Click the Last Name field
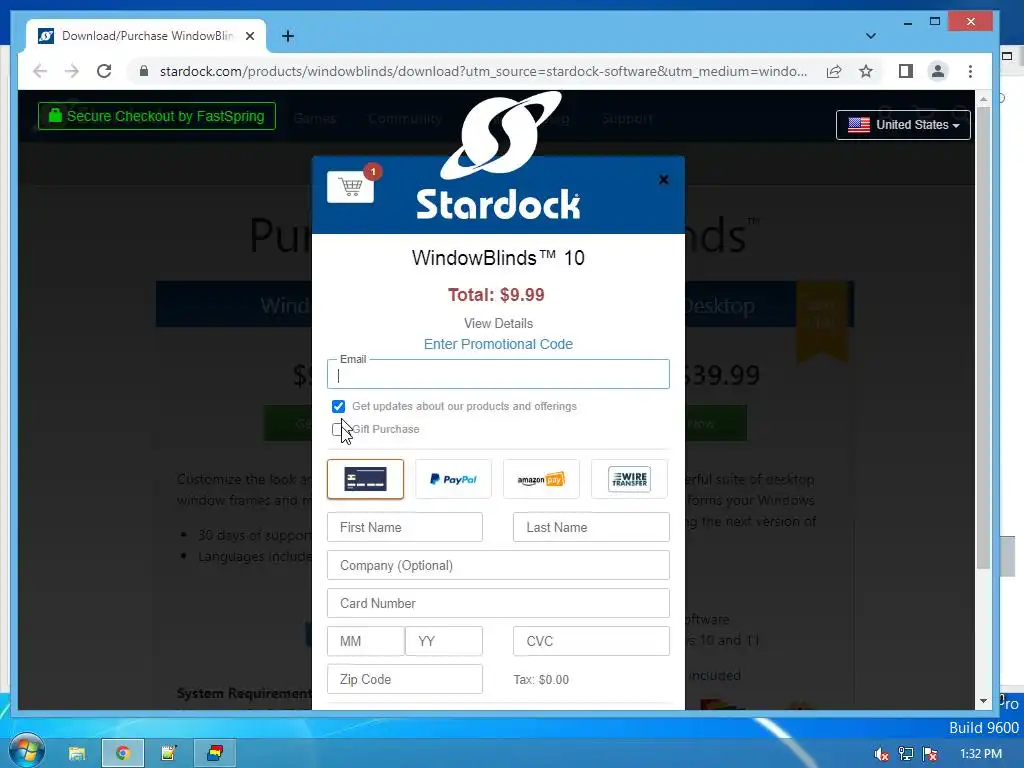1024x768 pixels. pyautogui.click(x=591, y=527)
